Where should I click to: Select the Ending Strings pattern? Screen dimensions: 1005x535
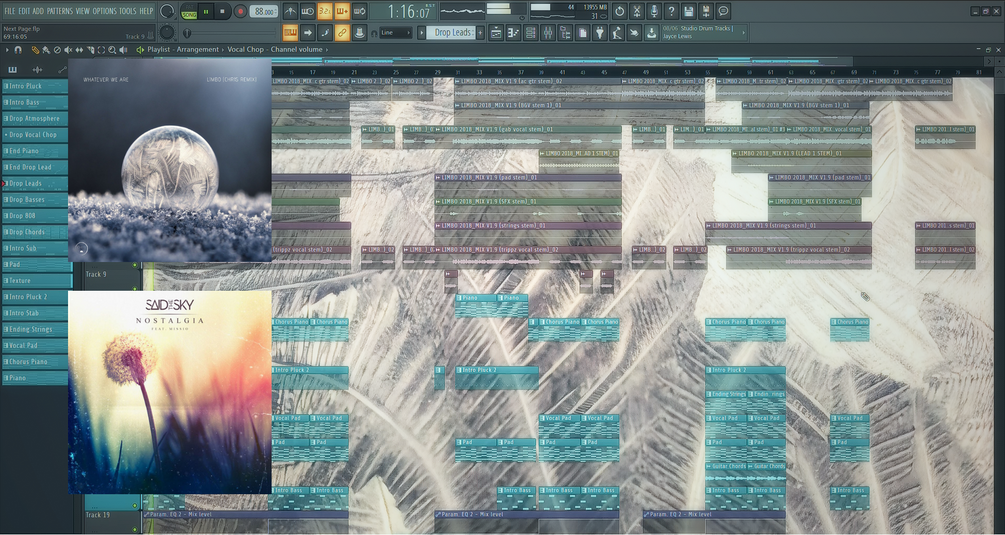pyautogui.click(x=35, y=329)
